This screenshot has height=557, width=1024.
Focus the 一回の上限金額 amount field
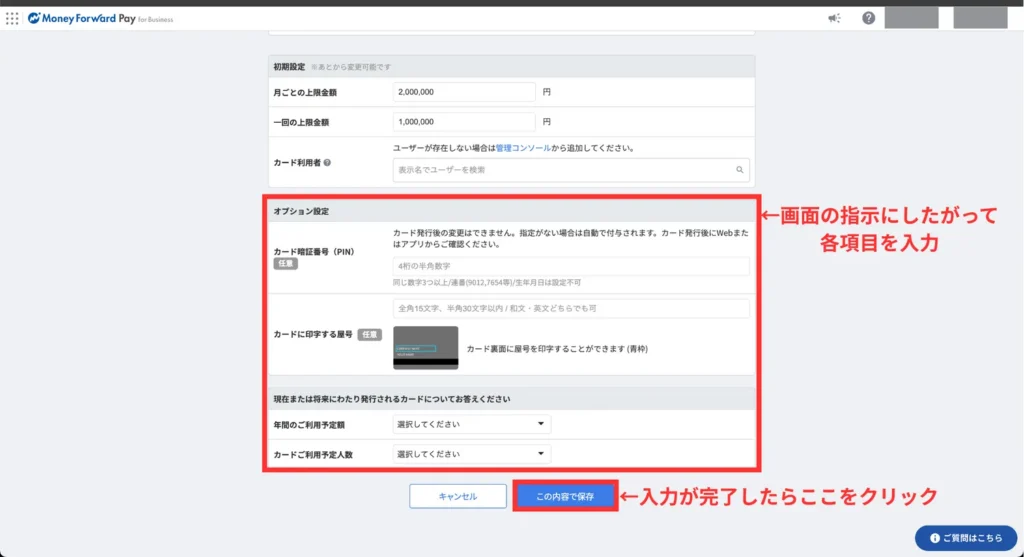(464, 122)
